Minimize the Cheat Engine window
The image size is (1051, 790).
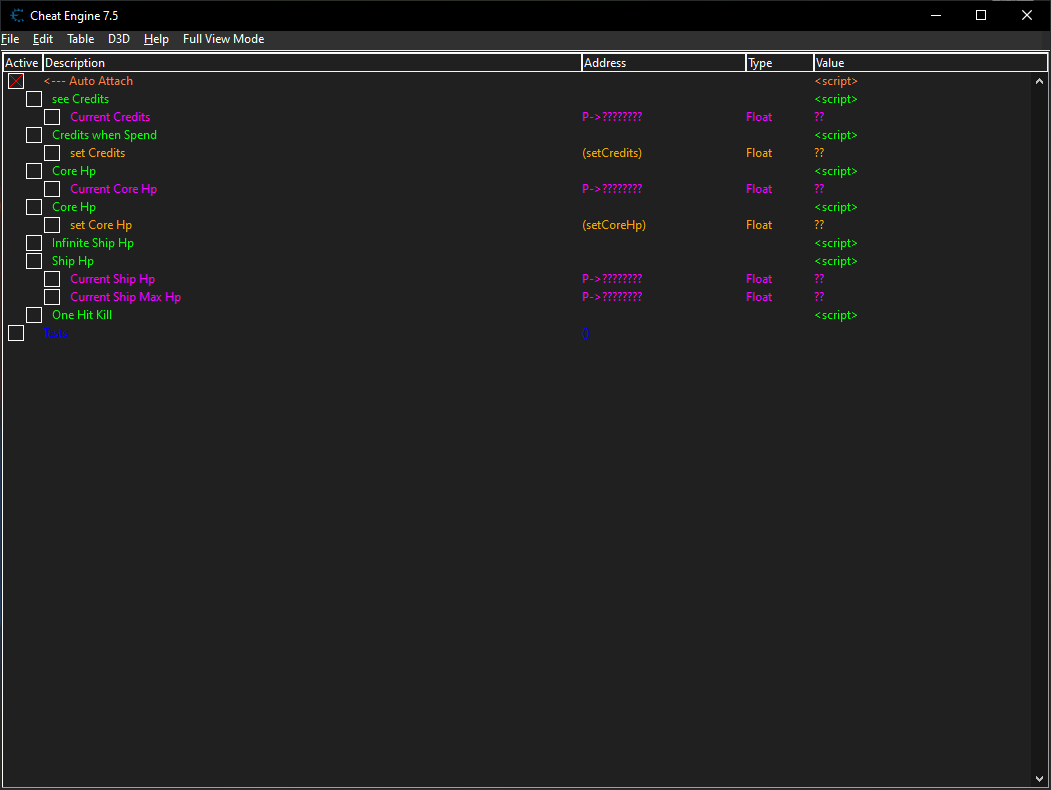pyautogui.click(x=936, y=15)
